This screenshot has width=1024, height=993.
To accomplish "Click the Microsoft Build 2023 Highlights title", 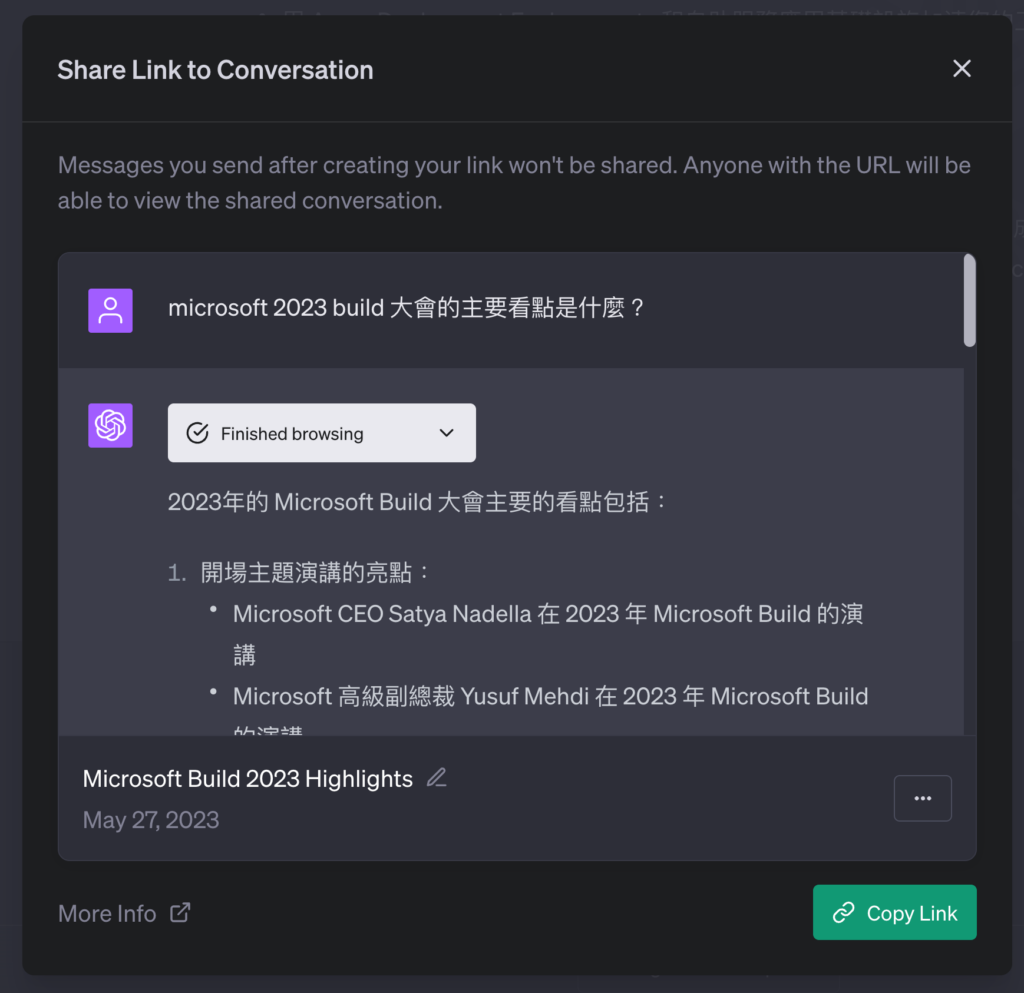I will click(x=248, y=778).
